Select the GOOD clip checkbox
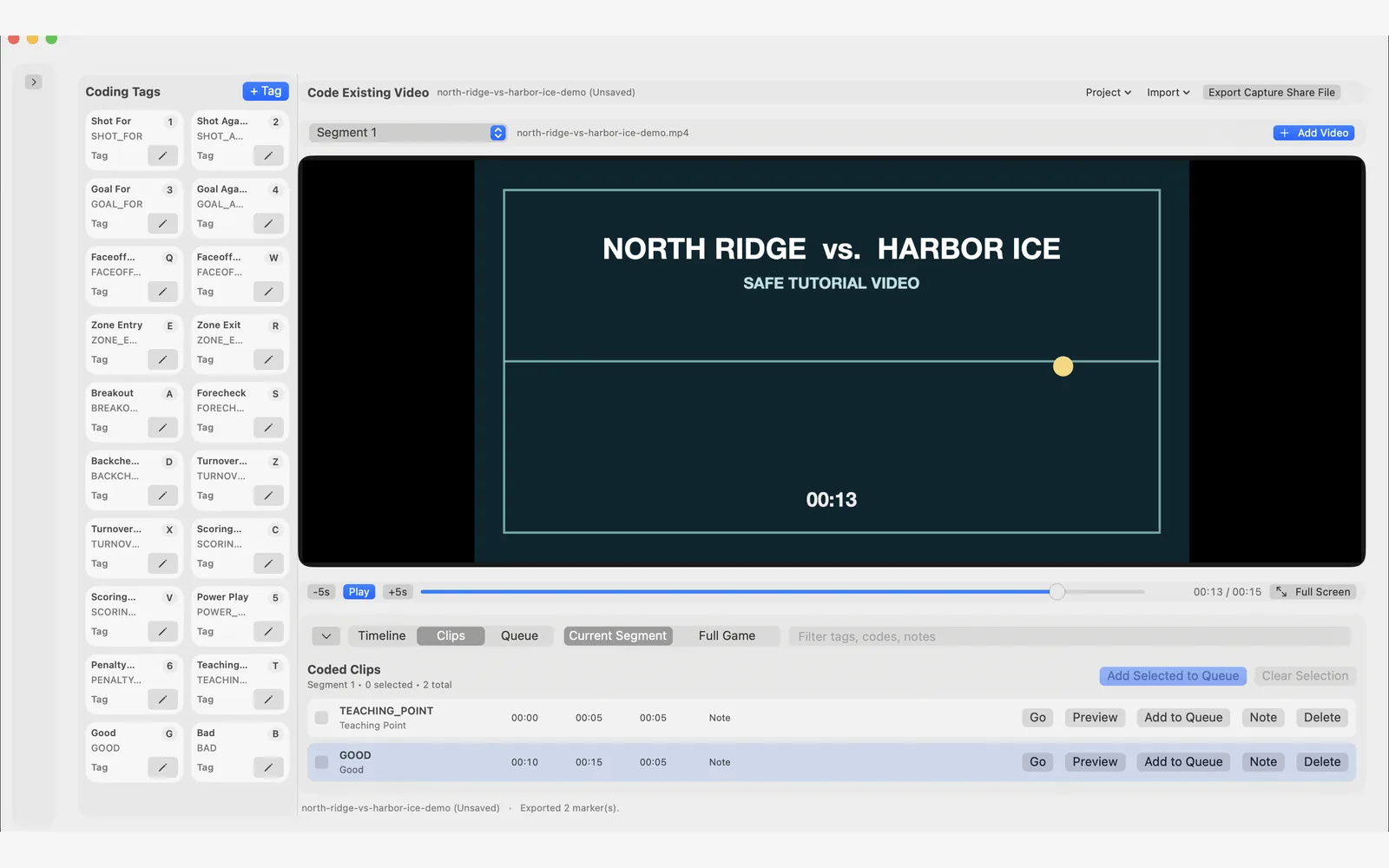Screen dimensions: 1389x868 [x=321, y=762]
